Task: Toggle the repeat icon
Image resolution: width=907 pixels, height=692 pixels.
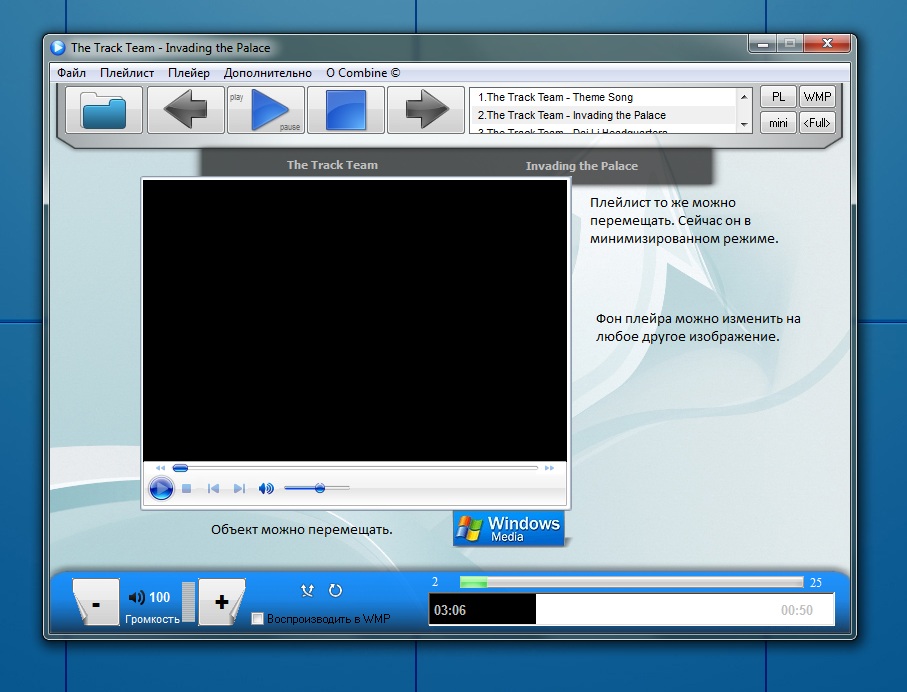Action: [x=335, y=590]
